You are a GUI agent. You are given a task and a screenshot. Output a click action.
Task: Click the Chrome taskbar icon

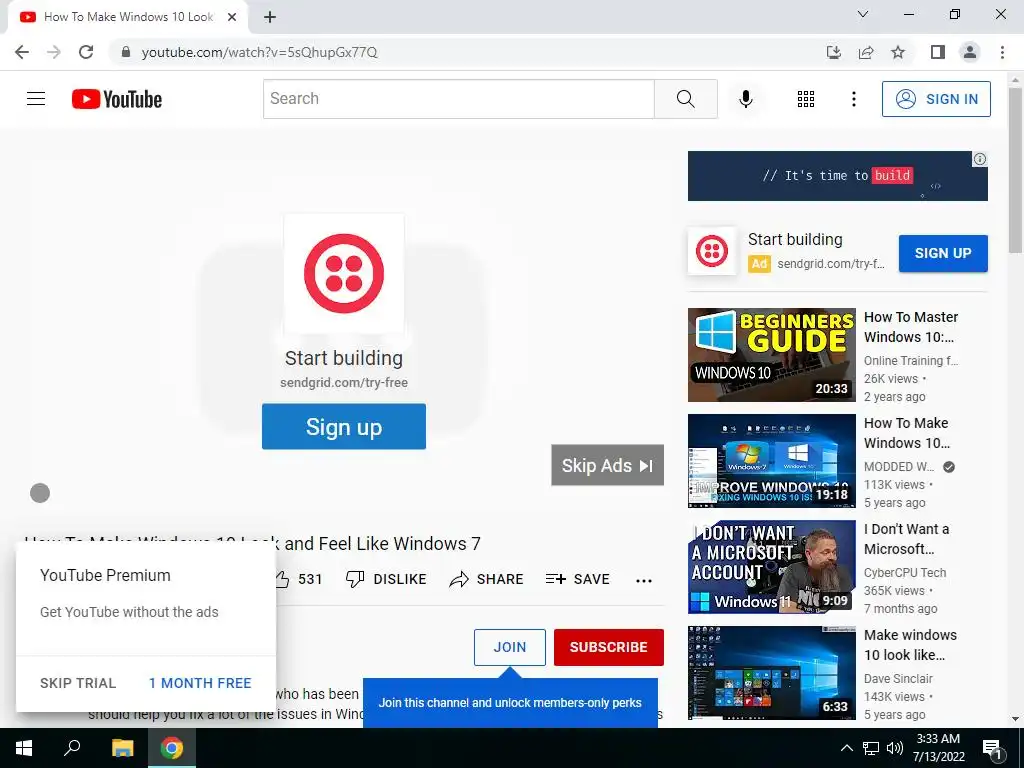[172, 748]
